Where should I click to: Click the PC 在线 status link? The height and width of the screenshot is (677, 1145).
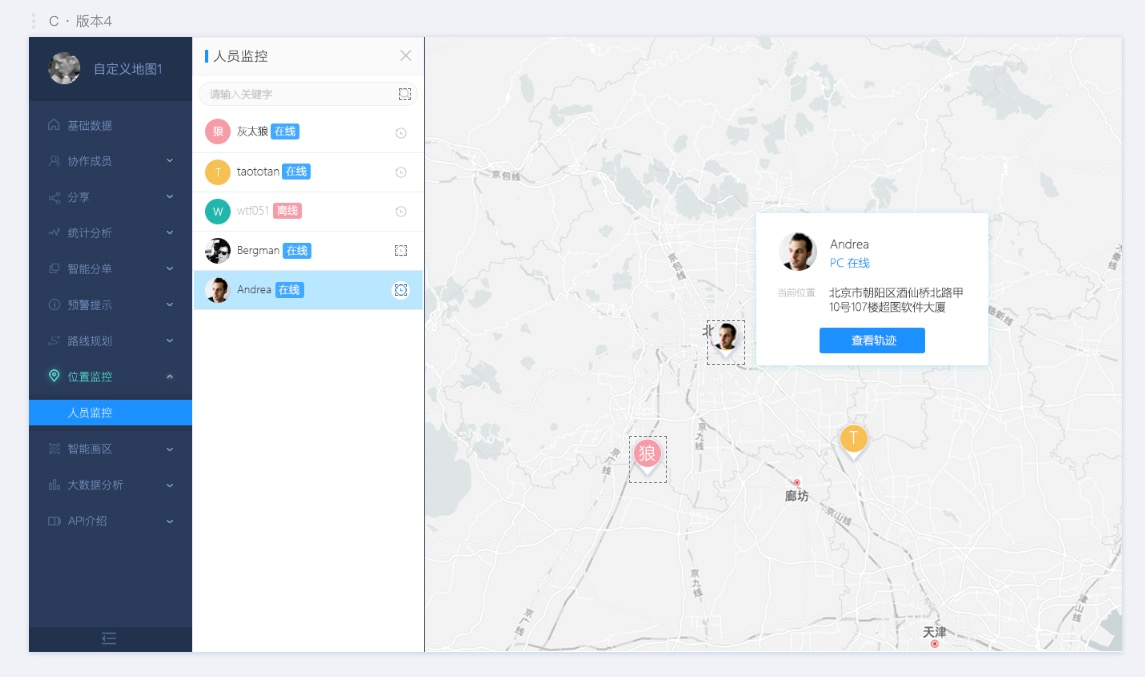(849, 263)
